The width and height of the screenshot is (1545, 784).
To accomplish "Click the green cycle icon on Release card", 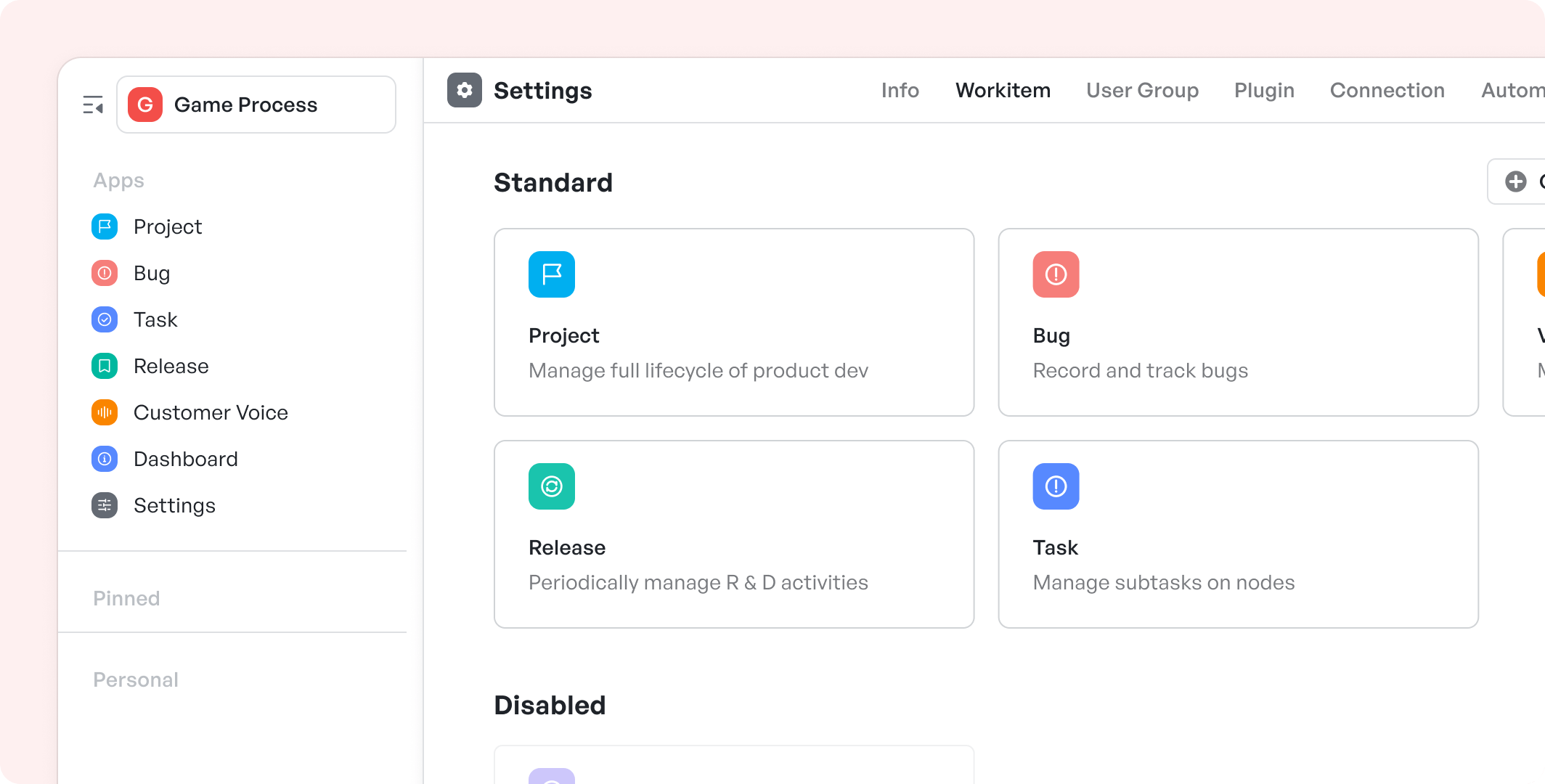I will click(x=552, y=486).
